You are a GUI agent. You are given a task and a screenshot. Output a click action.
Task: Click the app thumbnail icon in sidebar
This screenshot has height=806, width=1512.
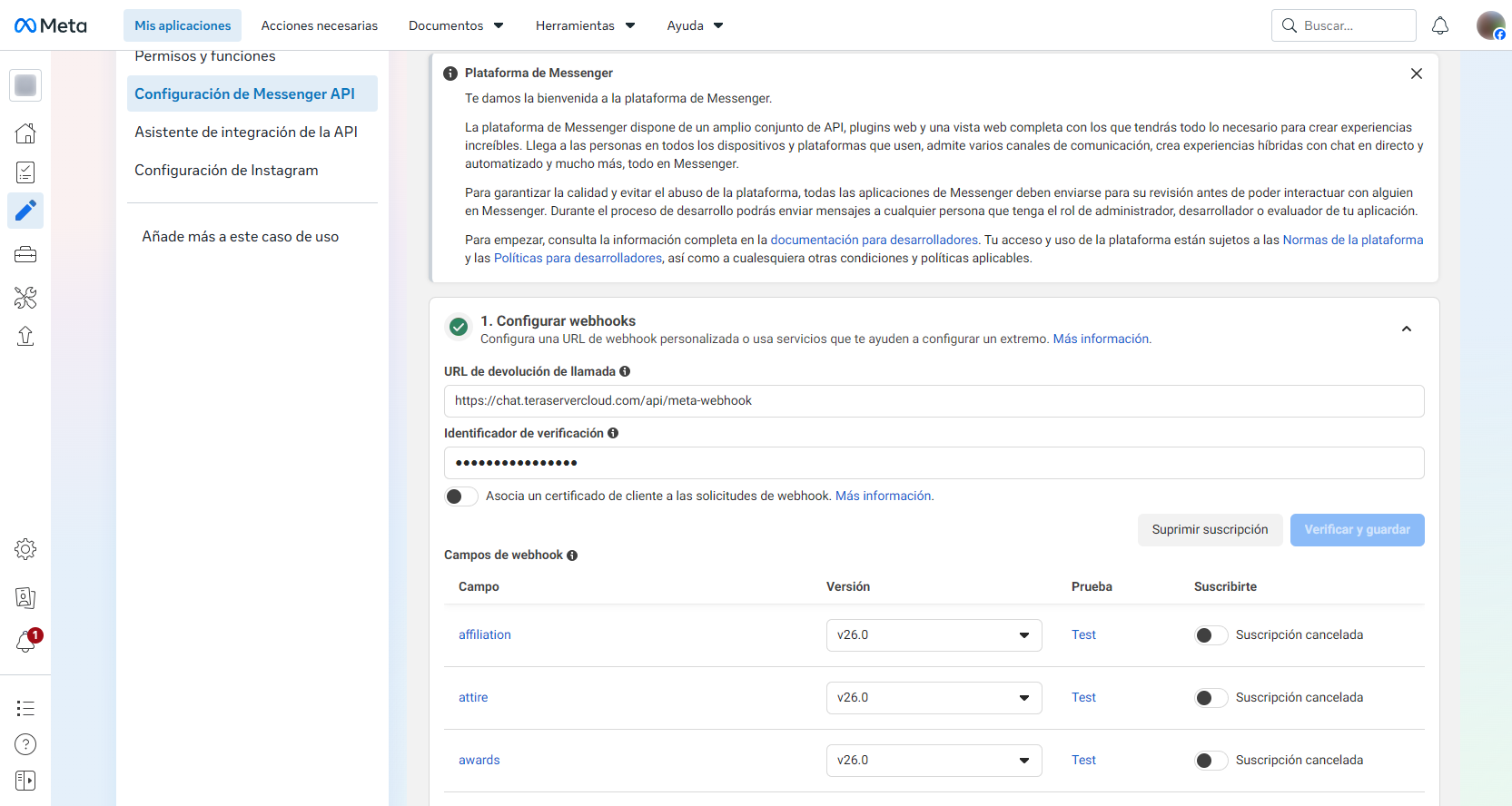click(x=25, y=85)
